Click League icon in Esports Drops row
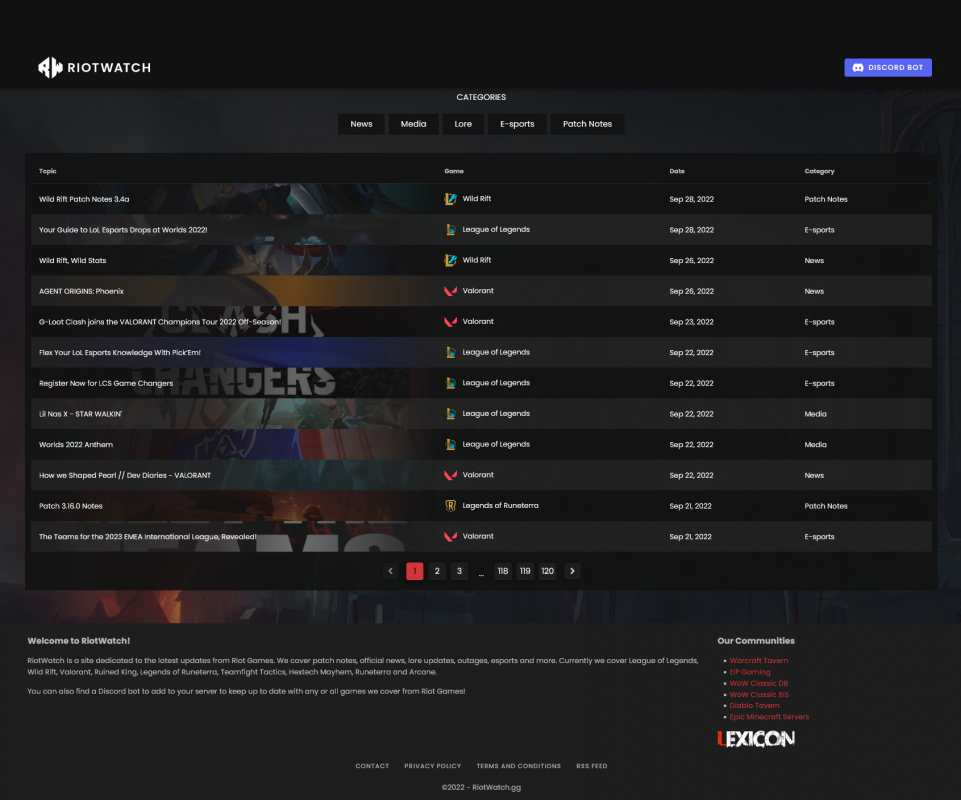961x800 pixels. point(450,229)
